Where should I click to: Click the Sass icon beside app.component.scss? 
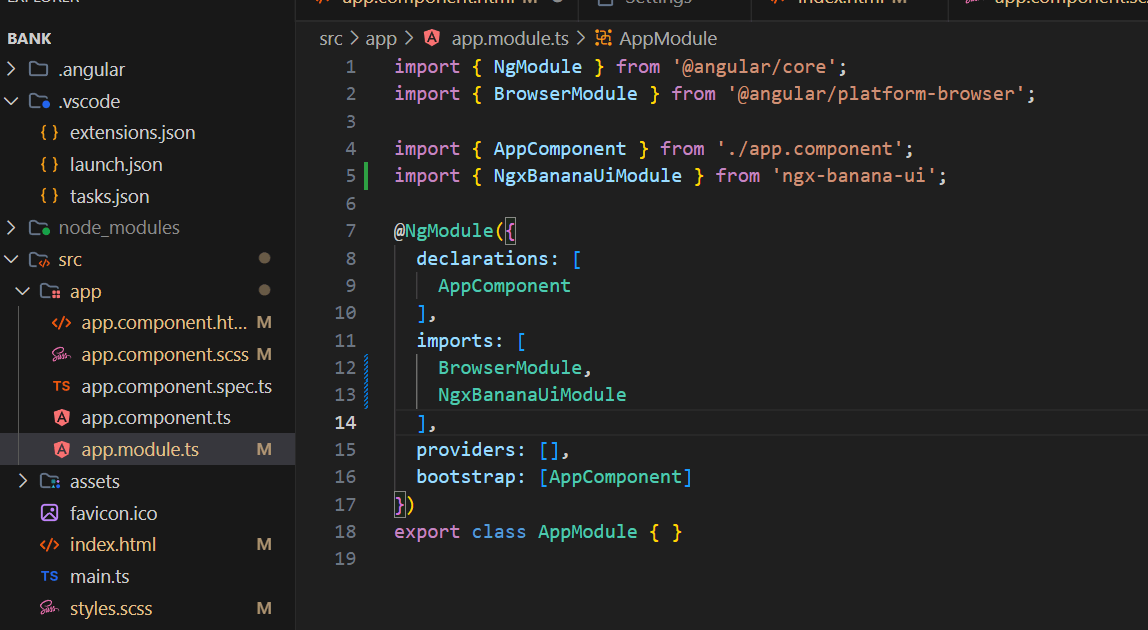(x=62, y=355)
